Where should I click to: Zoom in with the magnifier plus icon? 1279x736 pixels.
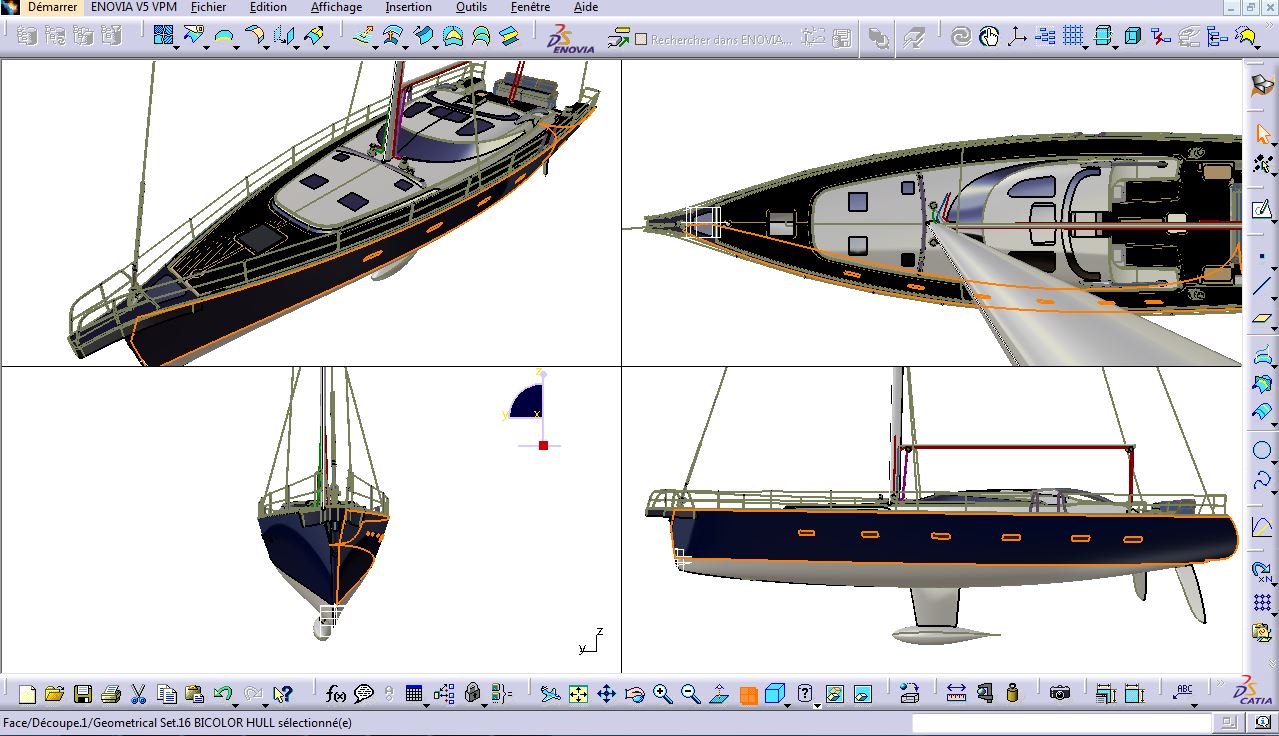click(x=662, y=693)
